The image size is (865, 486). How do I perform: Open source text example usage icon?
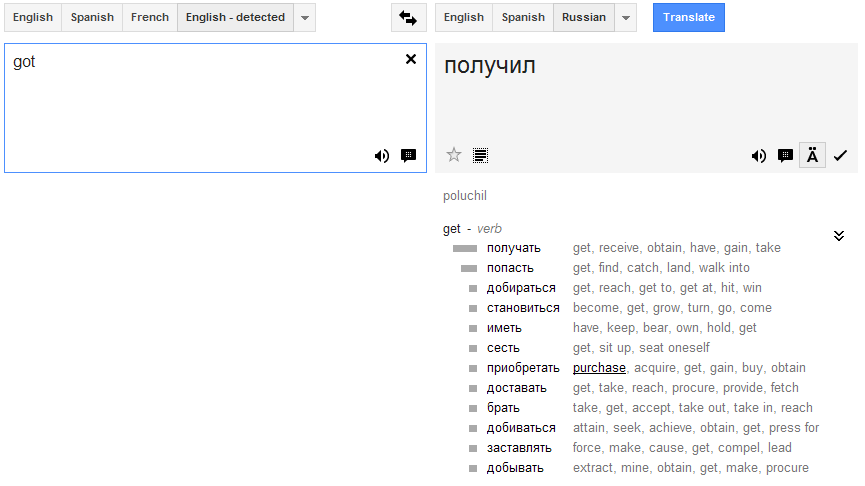(408, 156)
